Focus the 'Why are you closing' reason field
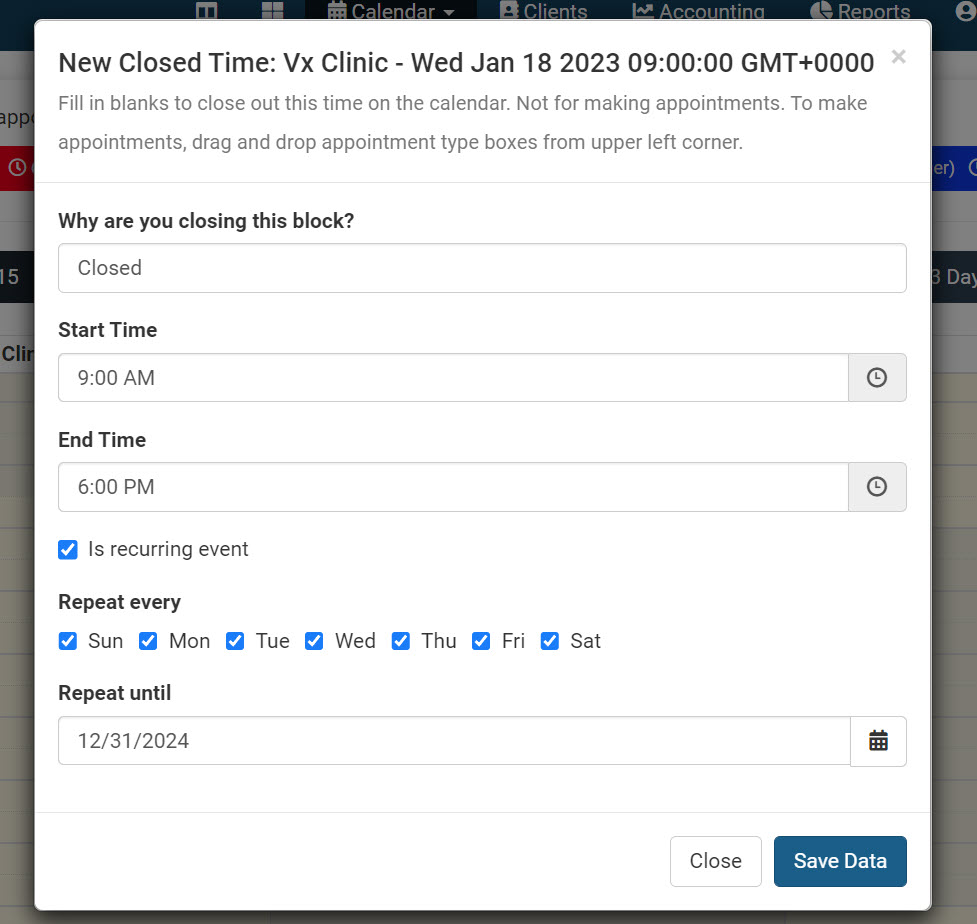 (482, 268)
